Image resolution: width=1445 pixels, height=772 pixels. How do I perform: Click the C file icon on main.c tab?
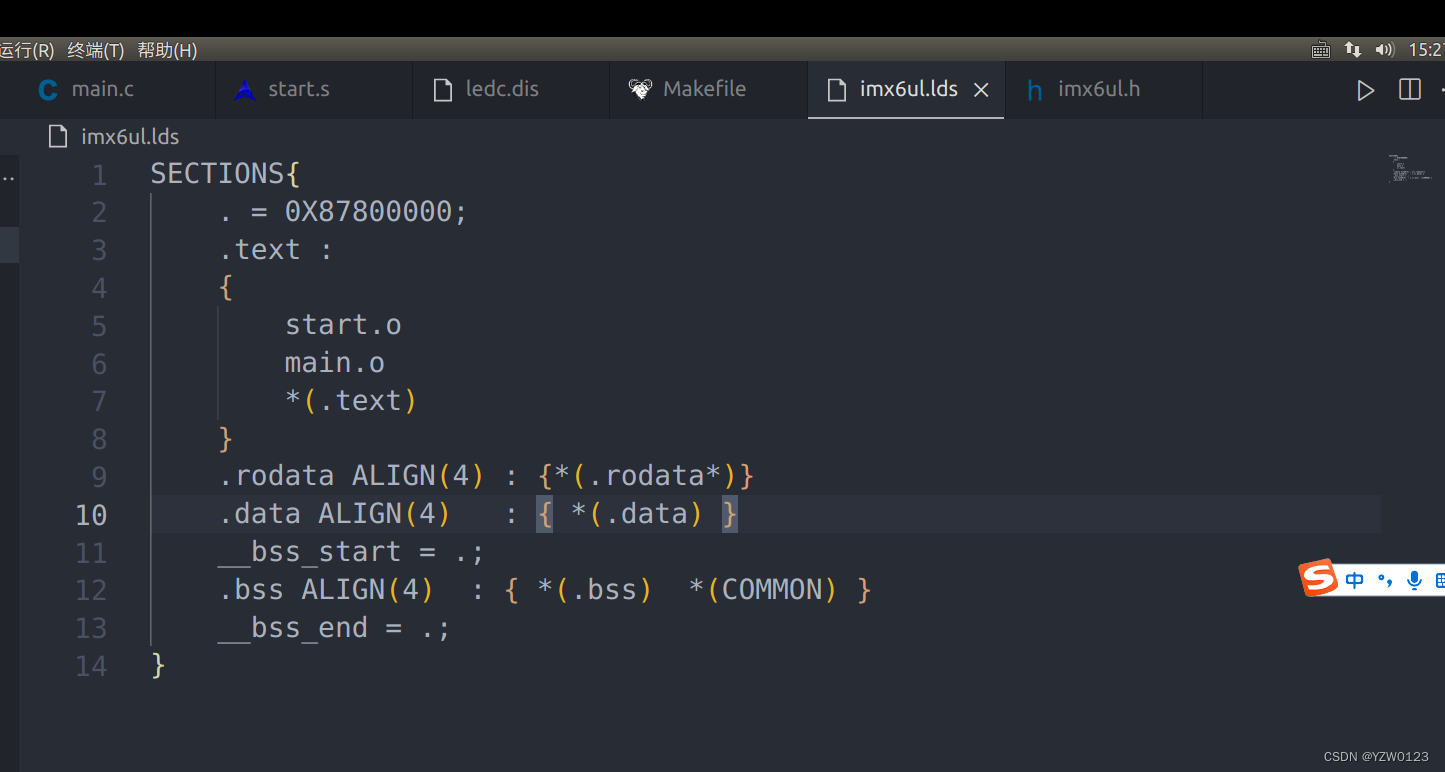click(x=48, y=90)
